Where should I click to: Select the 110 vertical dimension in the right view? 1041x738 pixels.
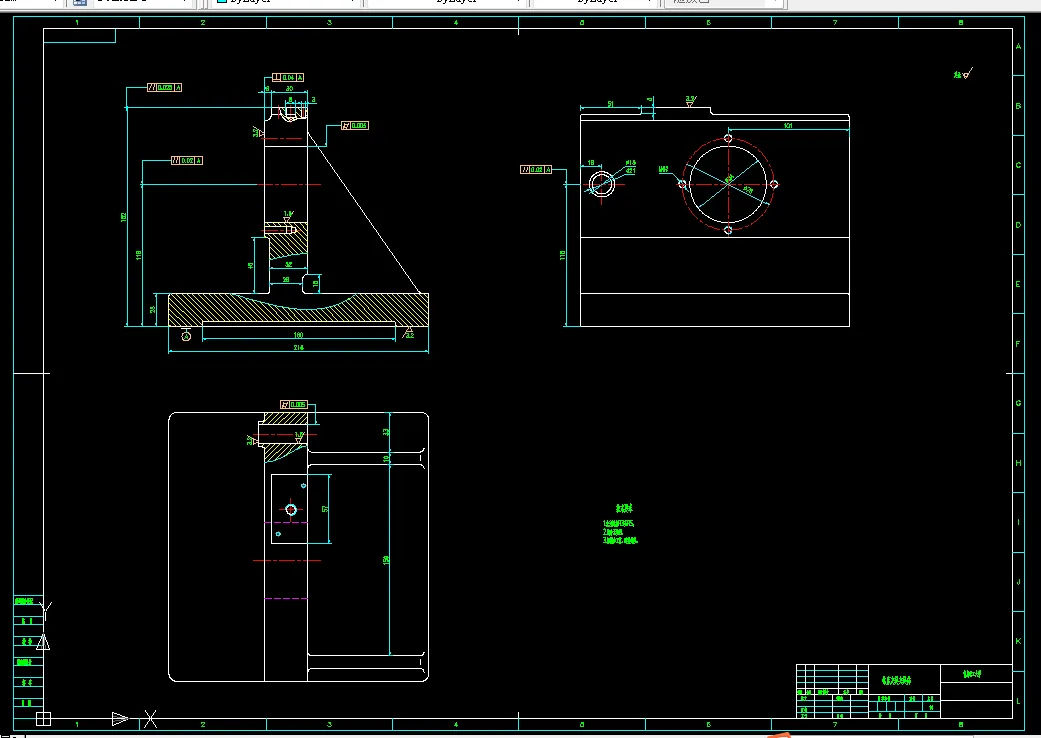562,255
